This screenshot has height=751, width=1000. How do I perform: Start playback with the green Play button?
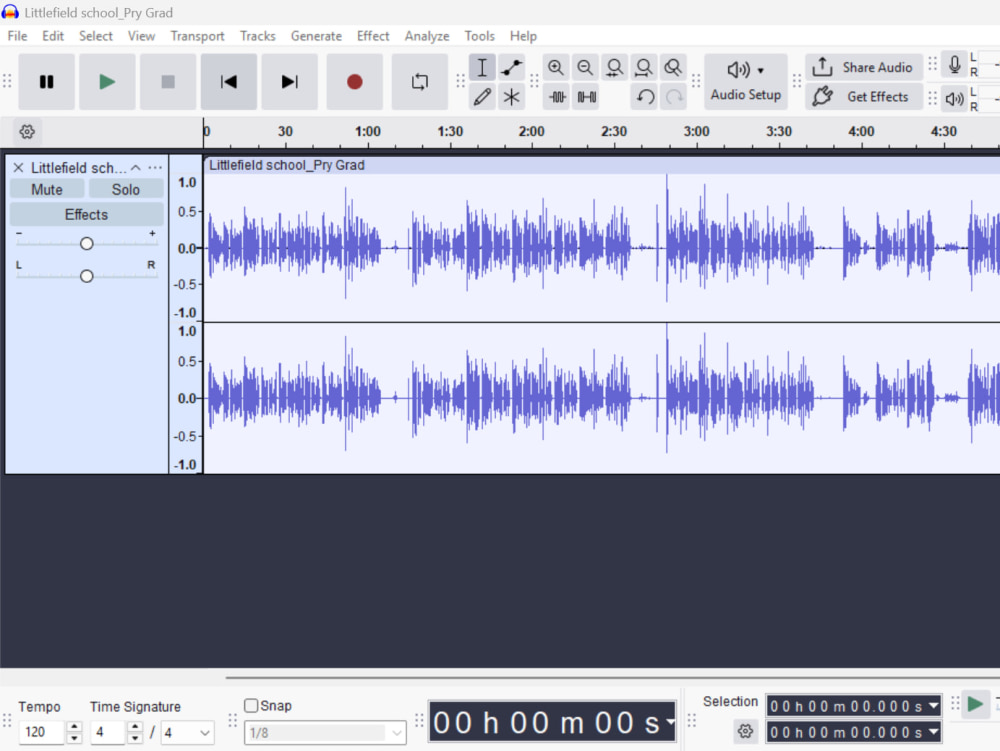[107, 82]
